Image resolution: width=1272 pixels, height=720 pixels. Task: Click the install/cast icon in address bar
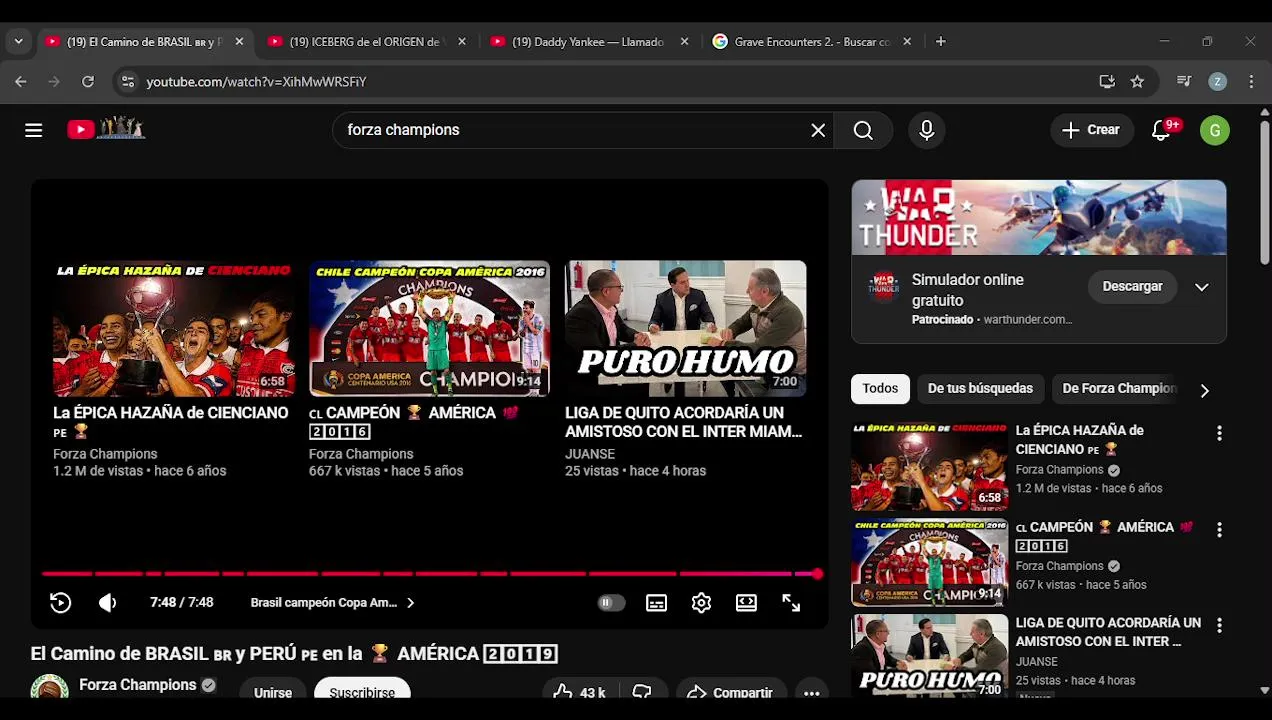coord(1107,82)
